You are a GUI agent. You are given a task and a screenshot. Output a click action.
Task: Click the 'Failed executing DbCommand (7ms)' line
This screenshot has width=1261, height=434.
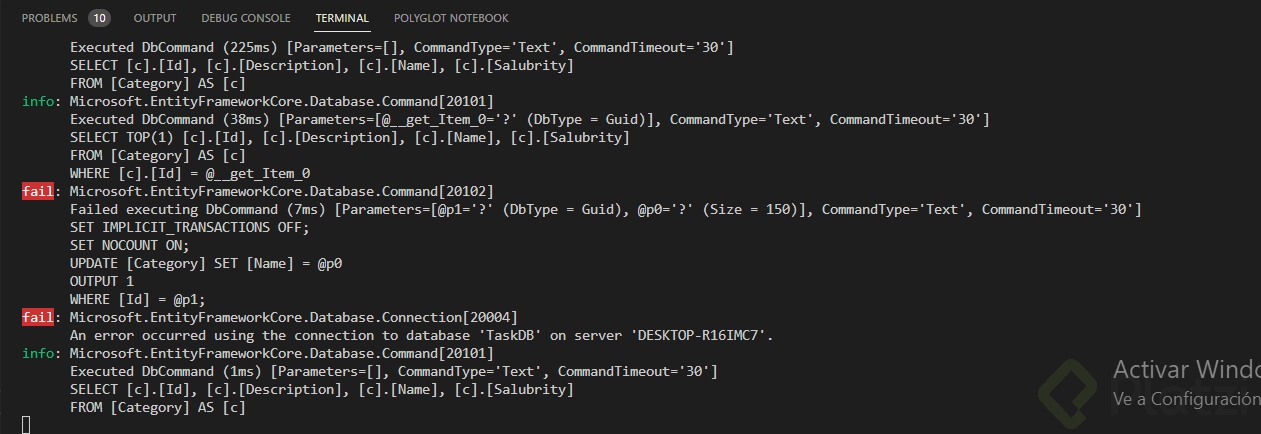[x=605, y=209]
